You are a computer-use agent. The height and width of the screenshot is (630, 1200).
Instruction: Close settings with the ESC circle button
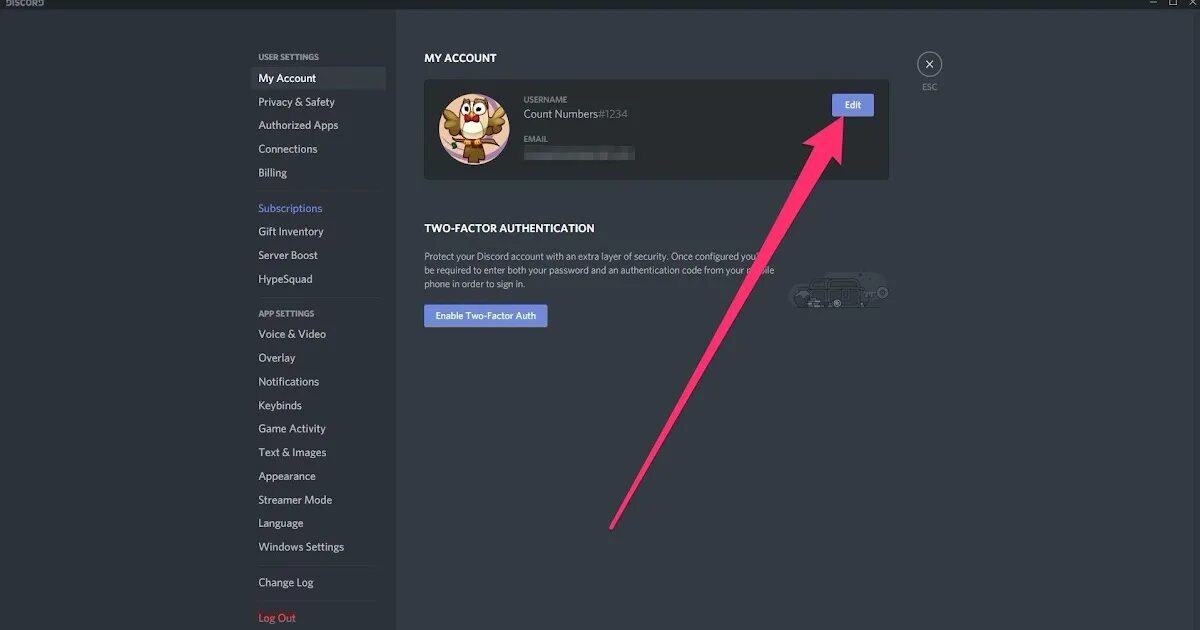929,65
